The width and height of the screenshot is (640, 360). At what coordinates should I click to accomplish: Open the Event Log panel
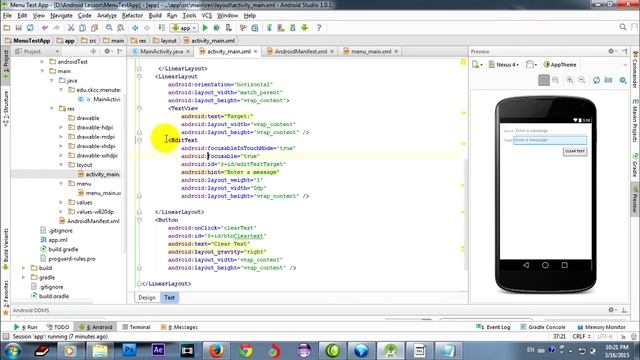coord(493,327)
